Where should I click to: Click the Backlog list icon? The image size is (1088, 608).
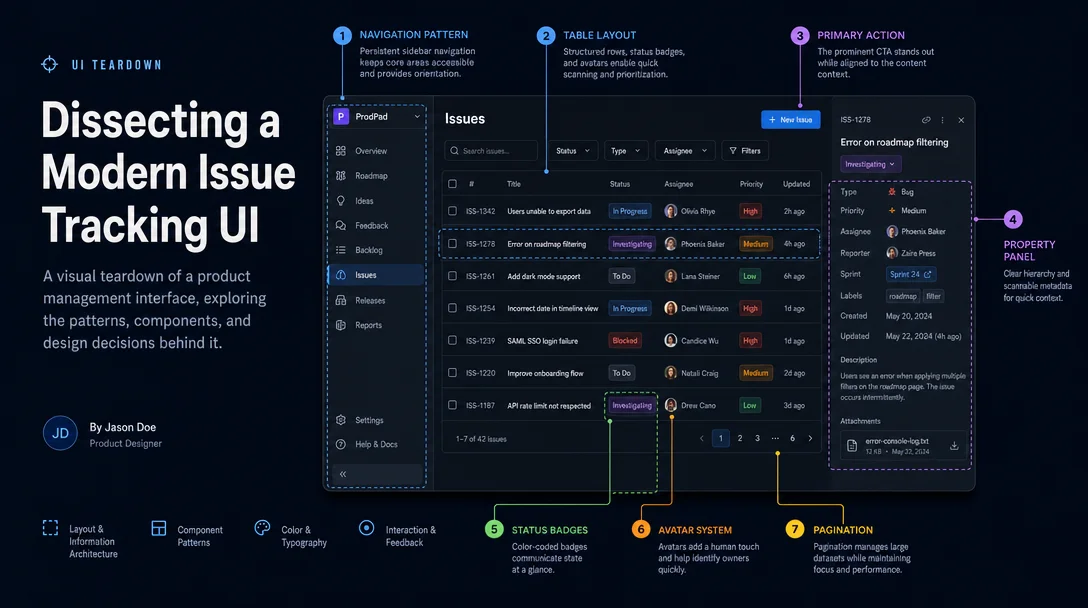(341, 250)
